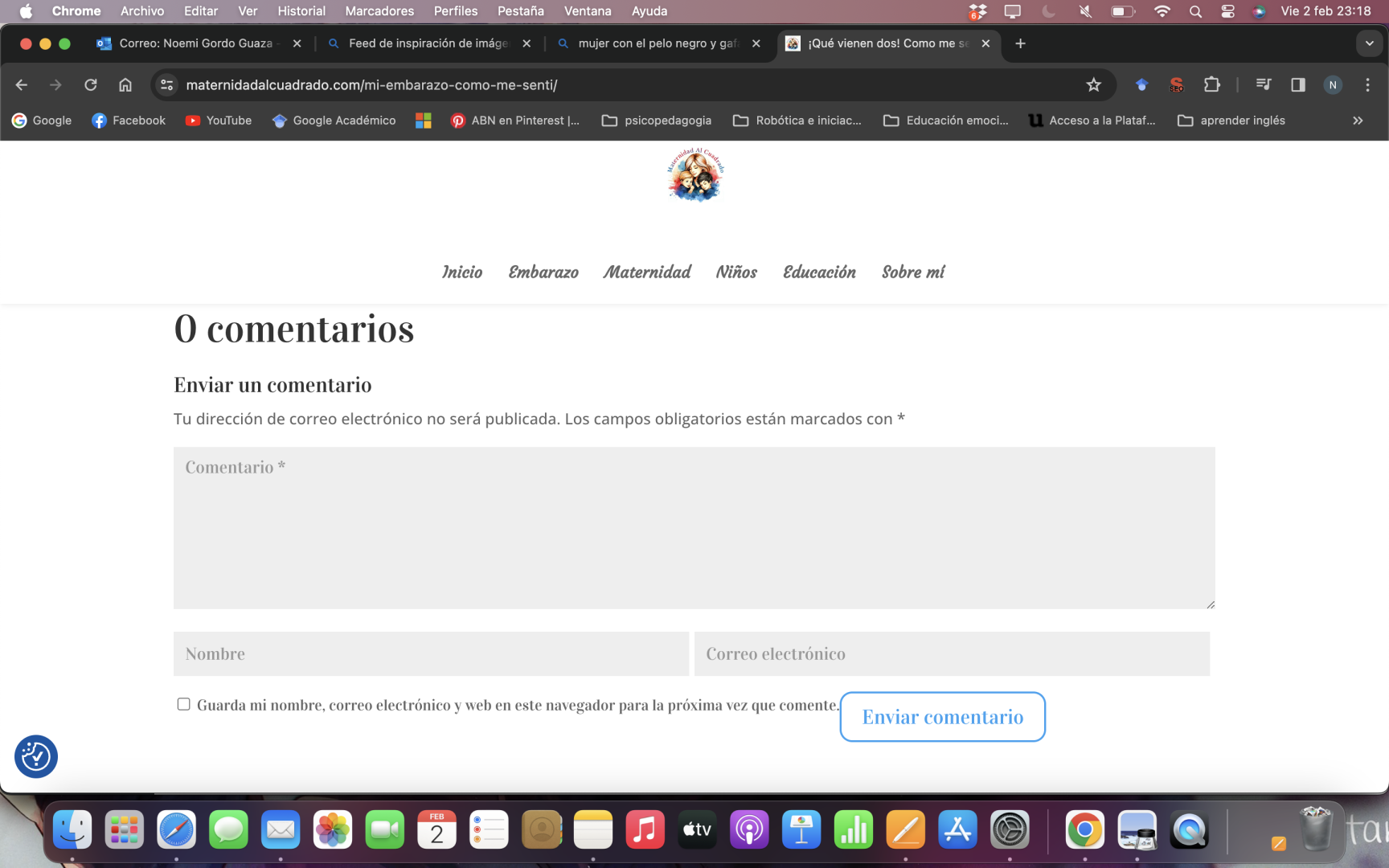Click the browser forward arrow
The width and height of the screenshot is (1389, 868).
[55, 84]
